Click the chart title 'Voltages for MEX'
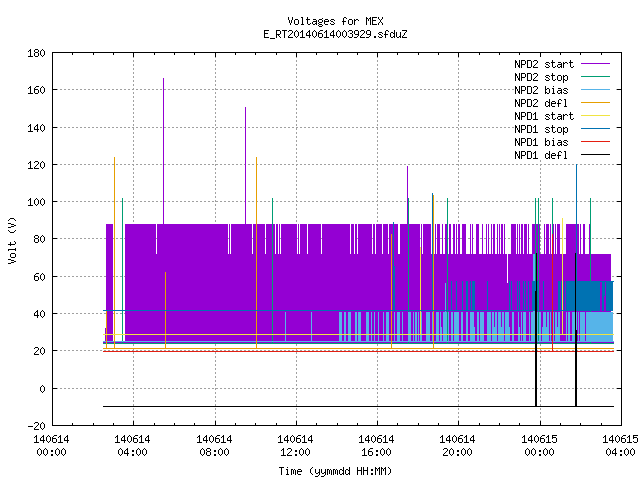The width and height of the screenshot is (640, 480). point(335,21)
